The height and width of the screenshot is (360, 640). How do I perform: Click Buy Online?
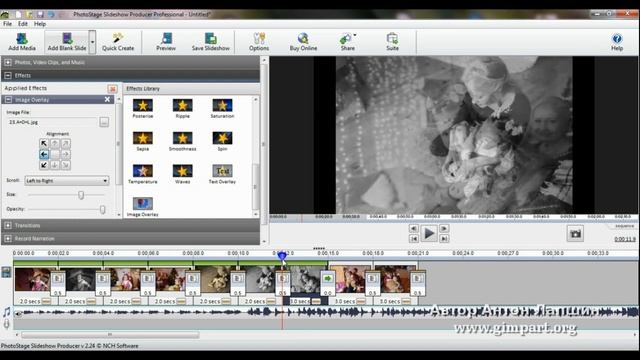pos(303,42)
